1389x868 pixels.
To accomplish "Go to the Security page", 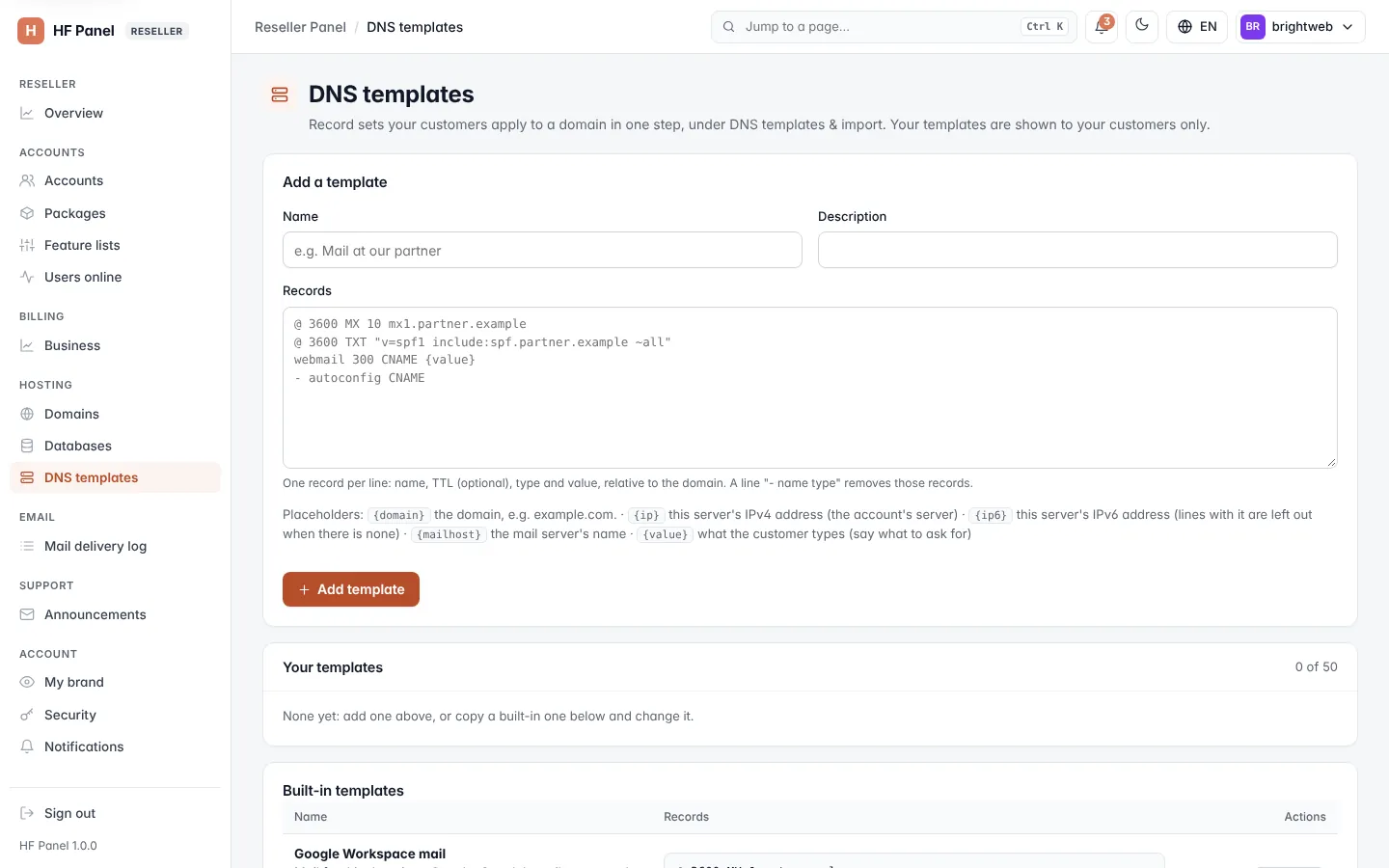I will [115, 715].
